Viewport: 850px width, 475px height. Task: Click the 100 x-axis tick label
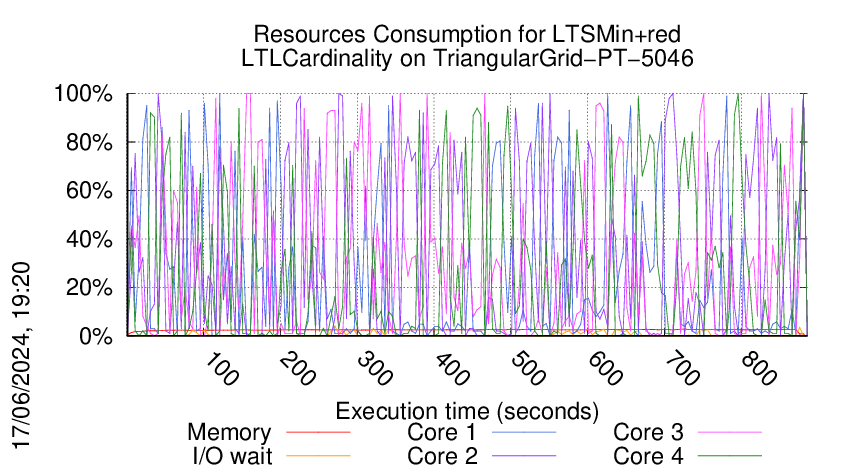[221, 369]
